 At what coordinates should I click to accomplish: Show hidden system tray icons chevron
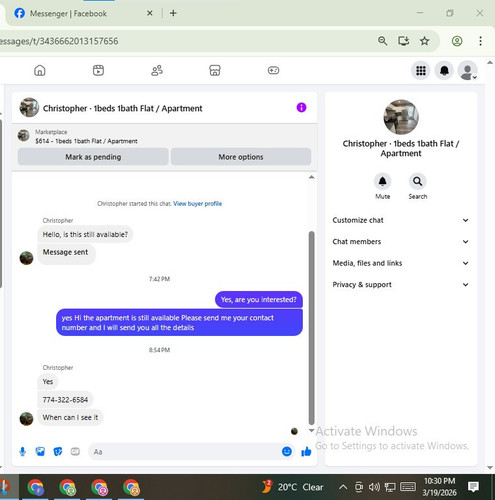click(x=343, y=487)
